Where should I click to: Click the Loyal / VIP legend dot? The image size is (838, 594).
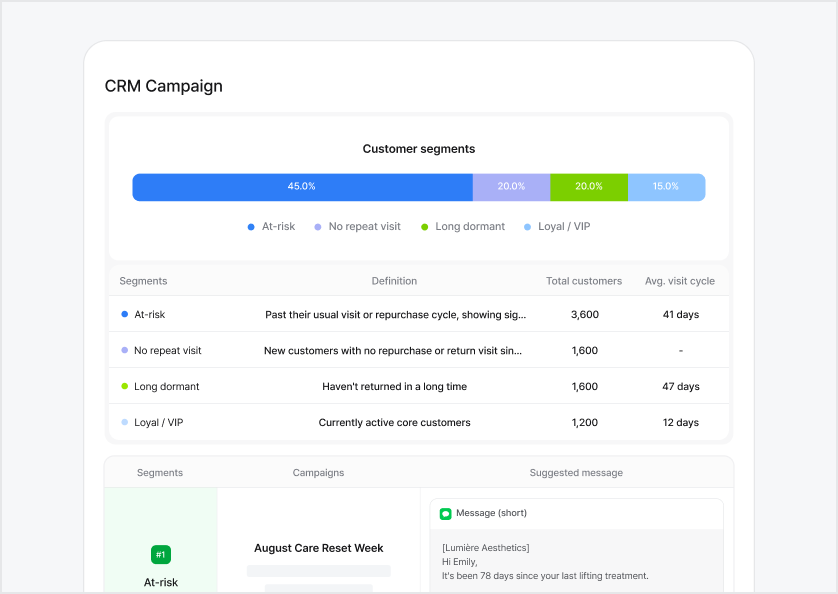point(527,227)
